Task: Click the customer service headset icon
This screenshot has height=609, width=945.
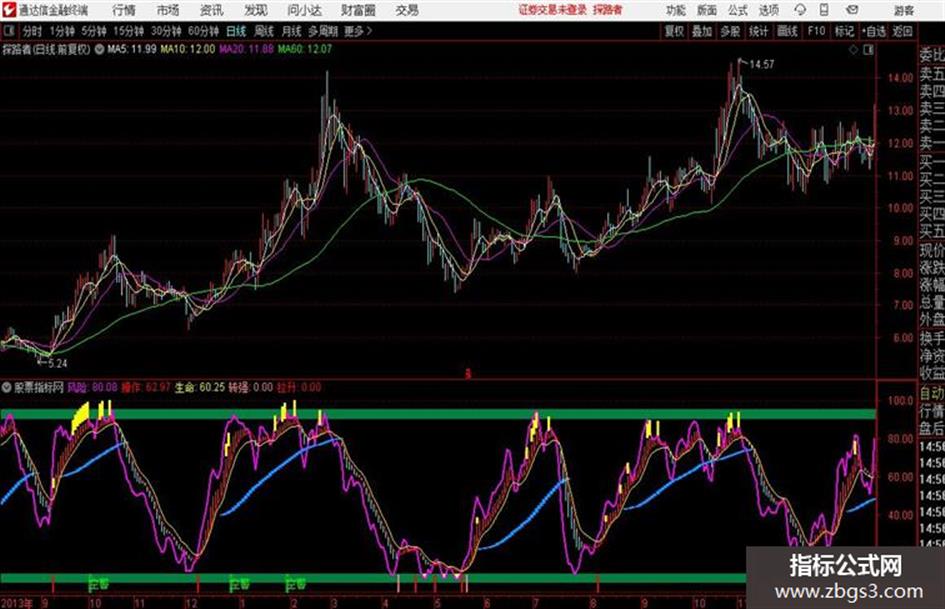Action: point(800,10)
